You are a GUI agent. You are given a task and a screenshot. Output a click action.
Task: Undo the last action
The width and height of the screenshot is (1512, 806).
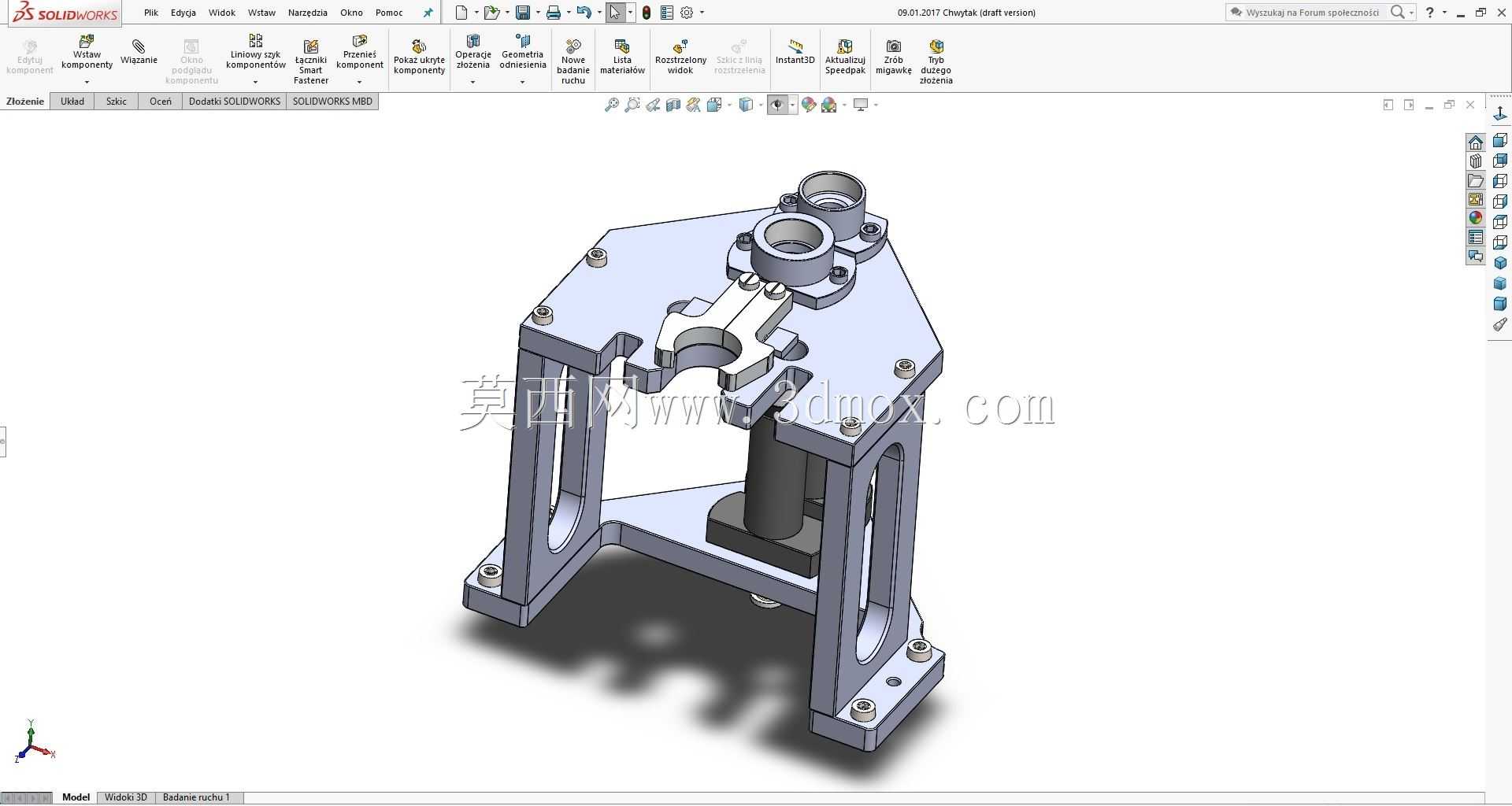point(584,13)
